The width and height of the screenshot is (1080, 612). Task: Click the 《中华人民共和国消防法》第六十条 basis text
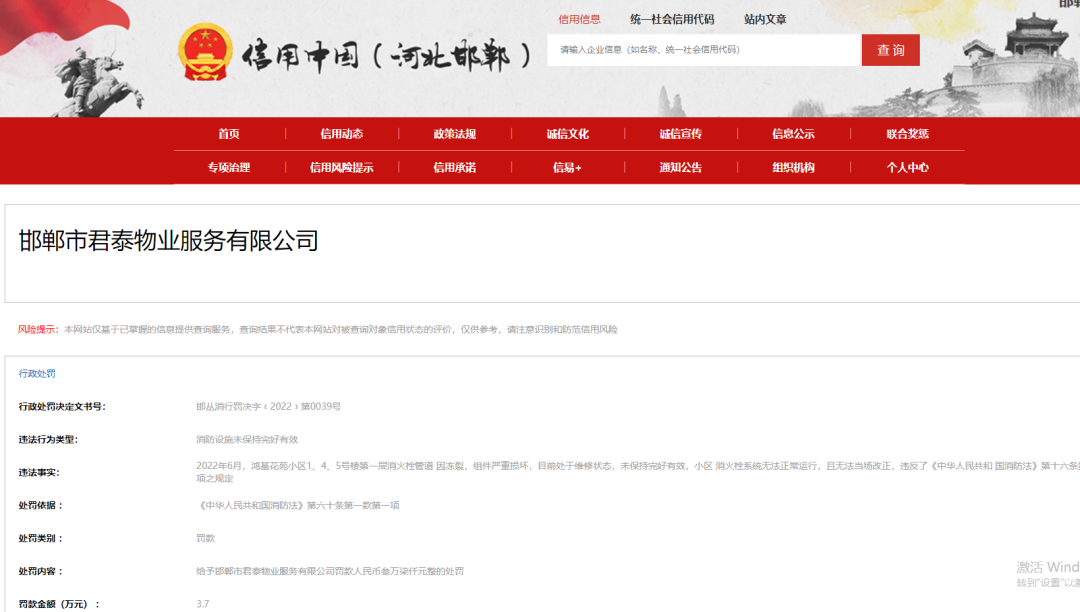[298, 506]
